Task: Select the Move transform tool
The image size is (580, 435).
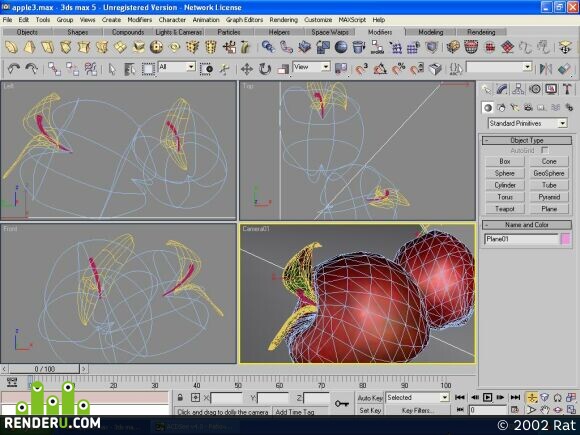Action: pyautogui.click(x=246, y=69)
